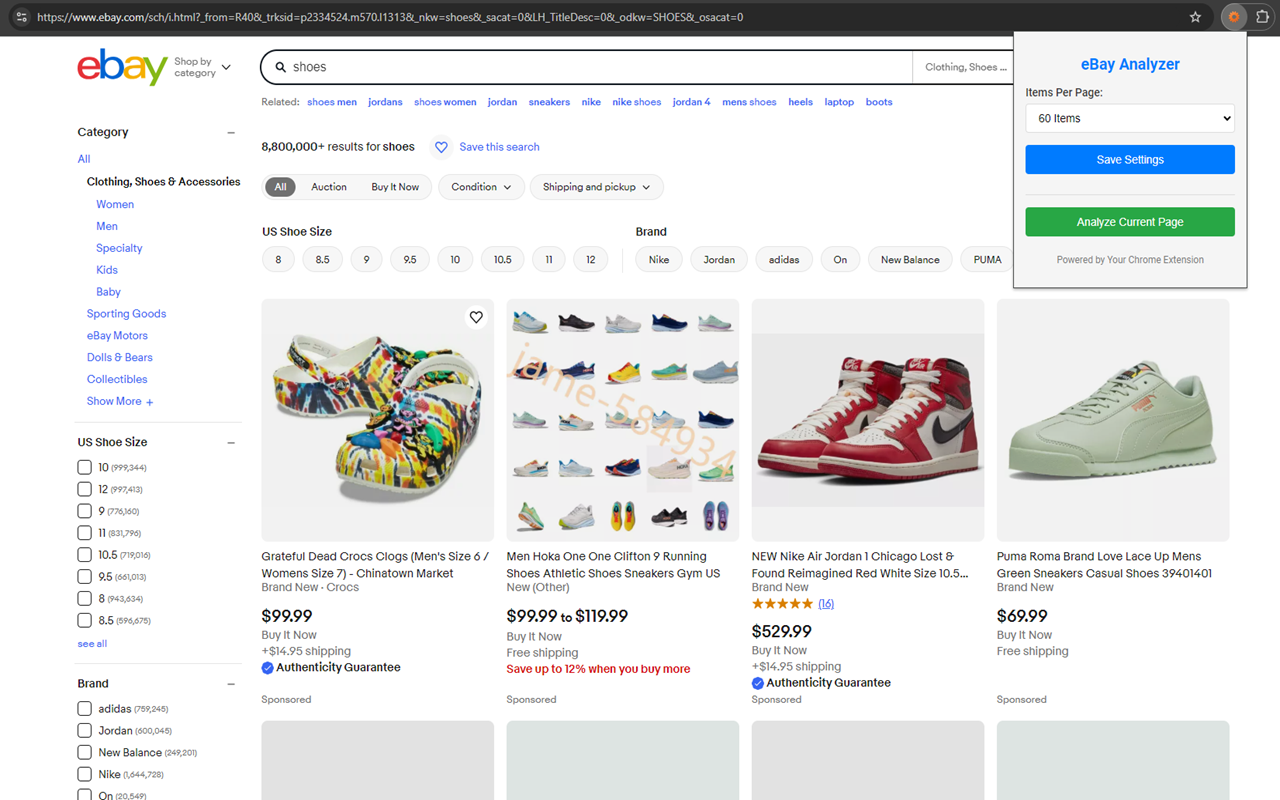This screenshot has width=1280, height=800.
Task: Open the Condition filter dropdown
Action: 481,187
